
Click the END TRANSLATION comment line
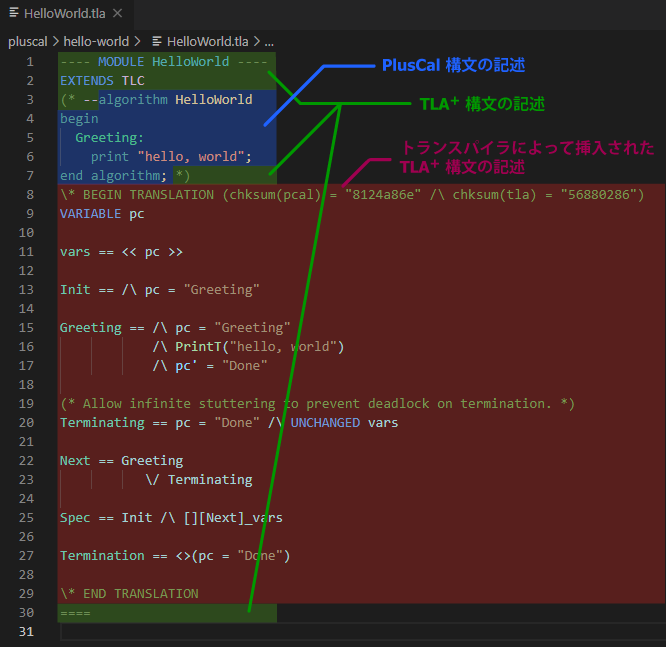pos(129,594)
